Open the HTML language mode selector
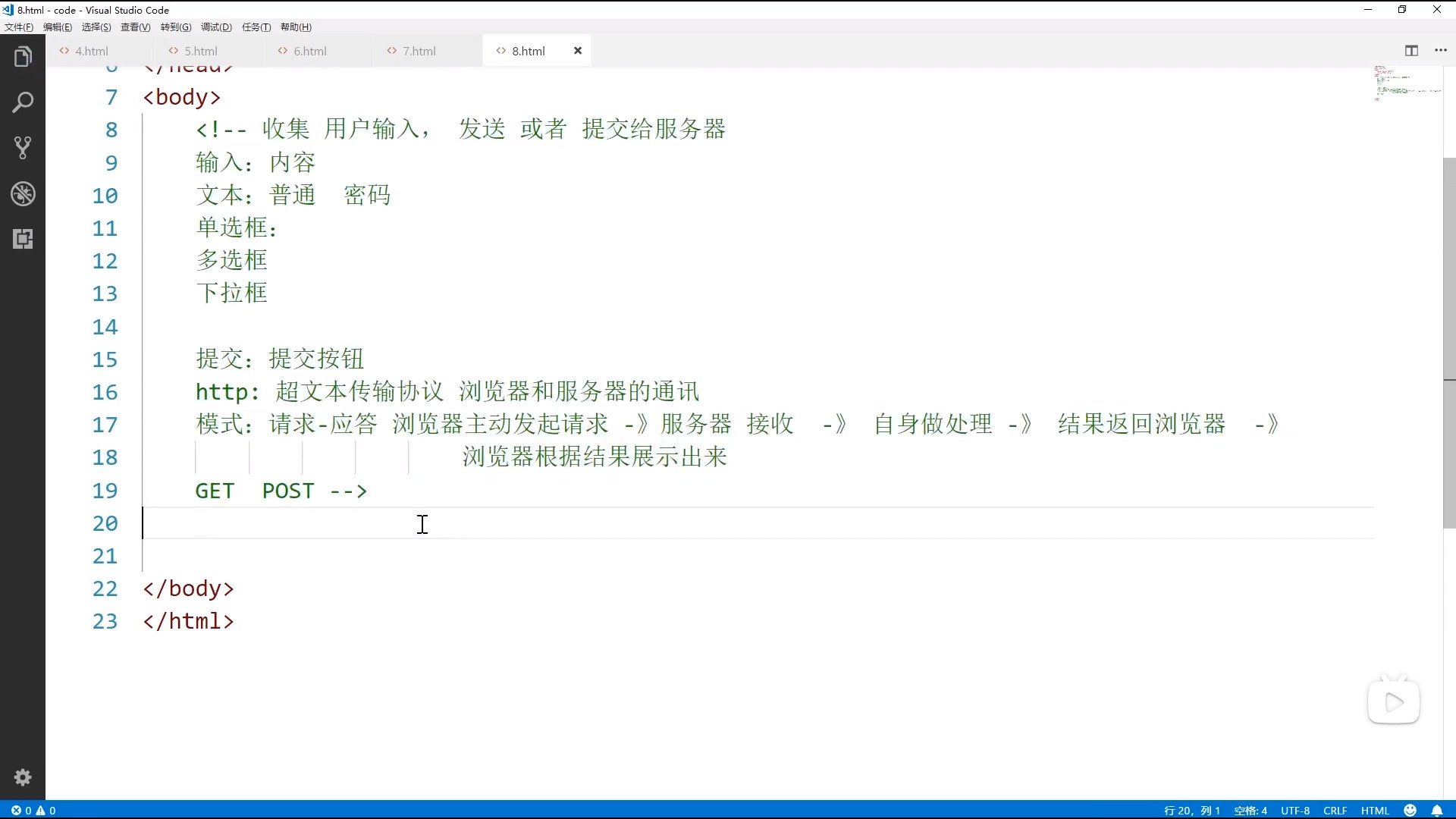1456x819 pixels. point(1375,811)
